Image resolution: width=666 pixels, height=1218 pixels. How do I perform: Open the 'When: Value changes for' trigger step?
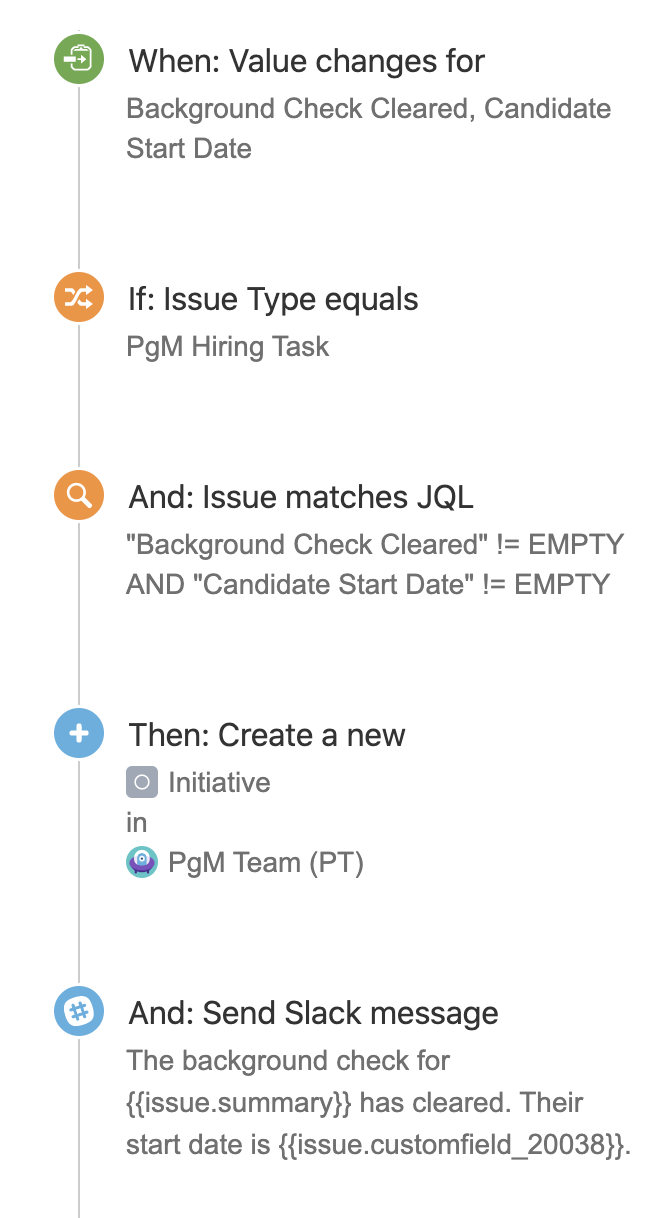point(305,61)
